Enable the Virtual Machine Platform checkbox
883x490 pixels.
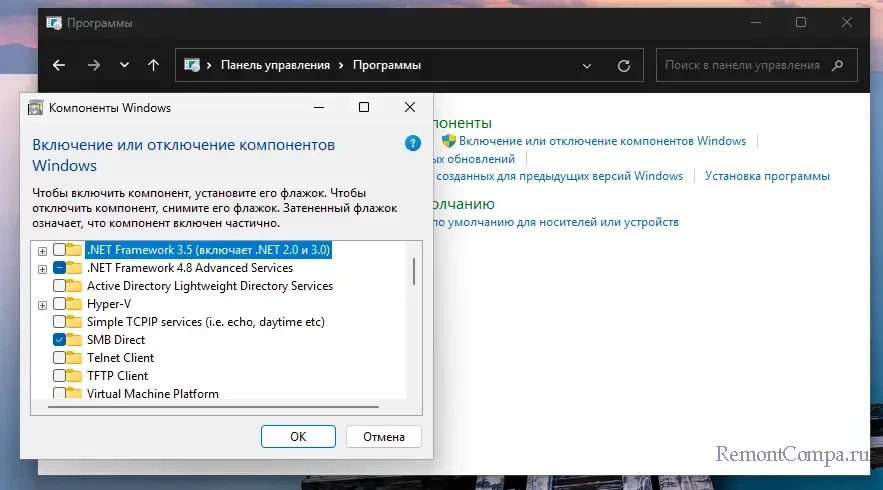[x=59, y=393]
